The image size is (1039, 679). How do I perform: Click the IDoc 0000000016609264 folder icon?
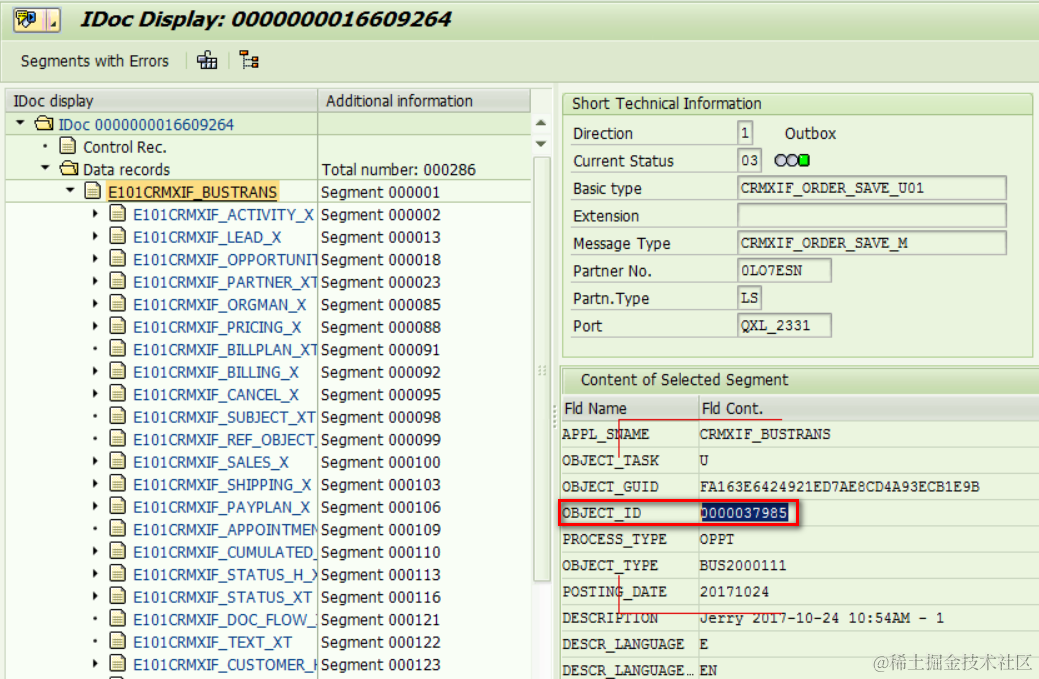pos(44,123)
